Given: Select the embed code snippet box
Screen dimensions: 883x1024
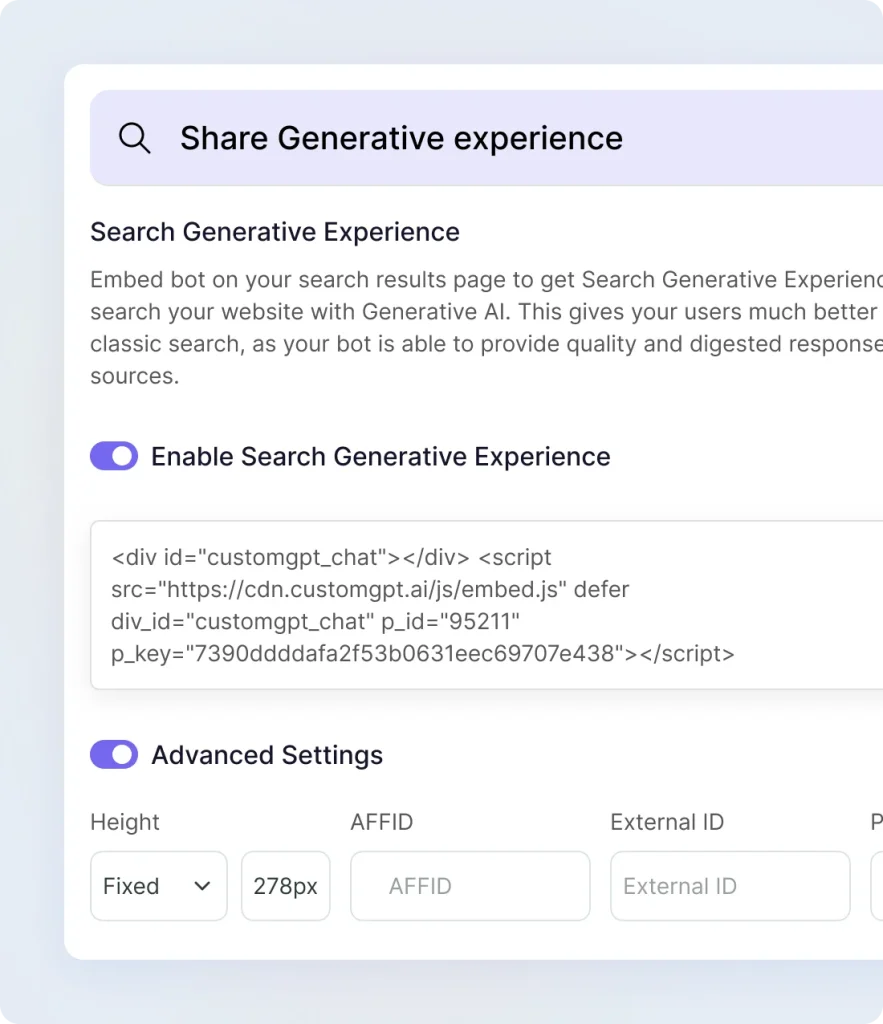Looking at the screenshot, I should pyautogui.click(x=487, y=605).
